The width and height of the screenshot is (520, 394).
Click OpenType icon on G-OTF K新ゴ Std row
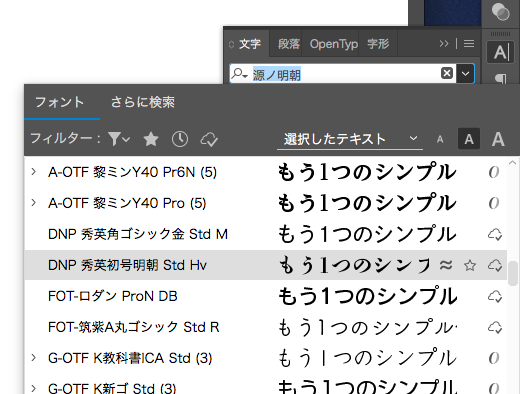[494, 388]
